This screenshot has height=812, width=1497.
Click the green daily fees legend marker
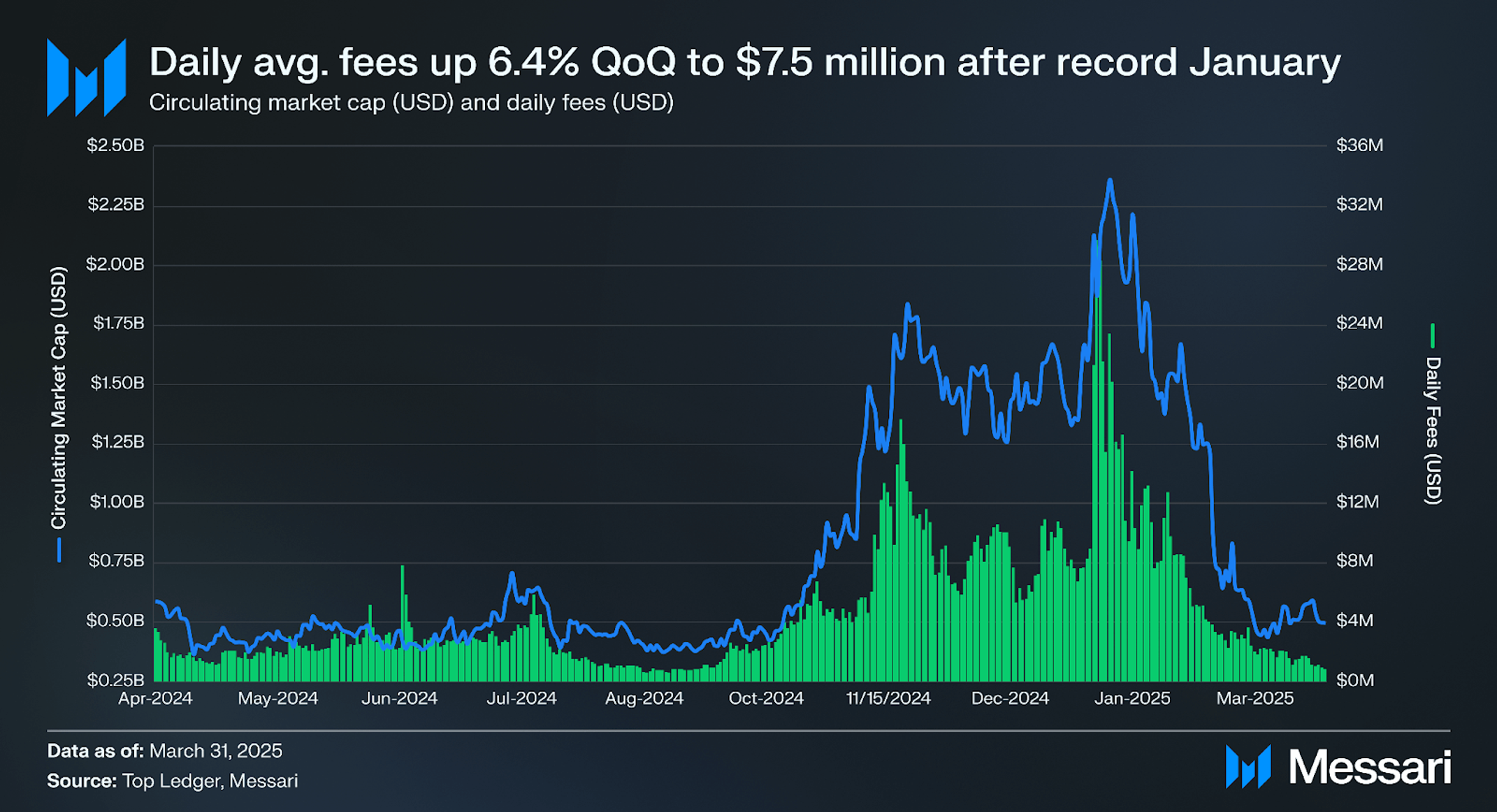pos(1432,335)
